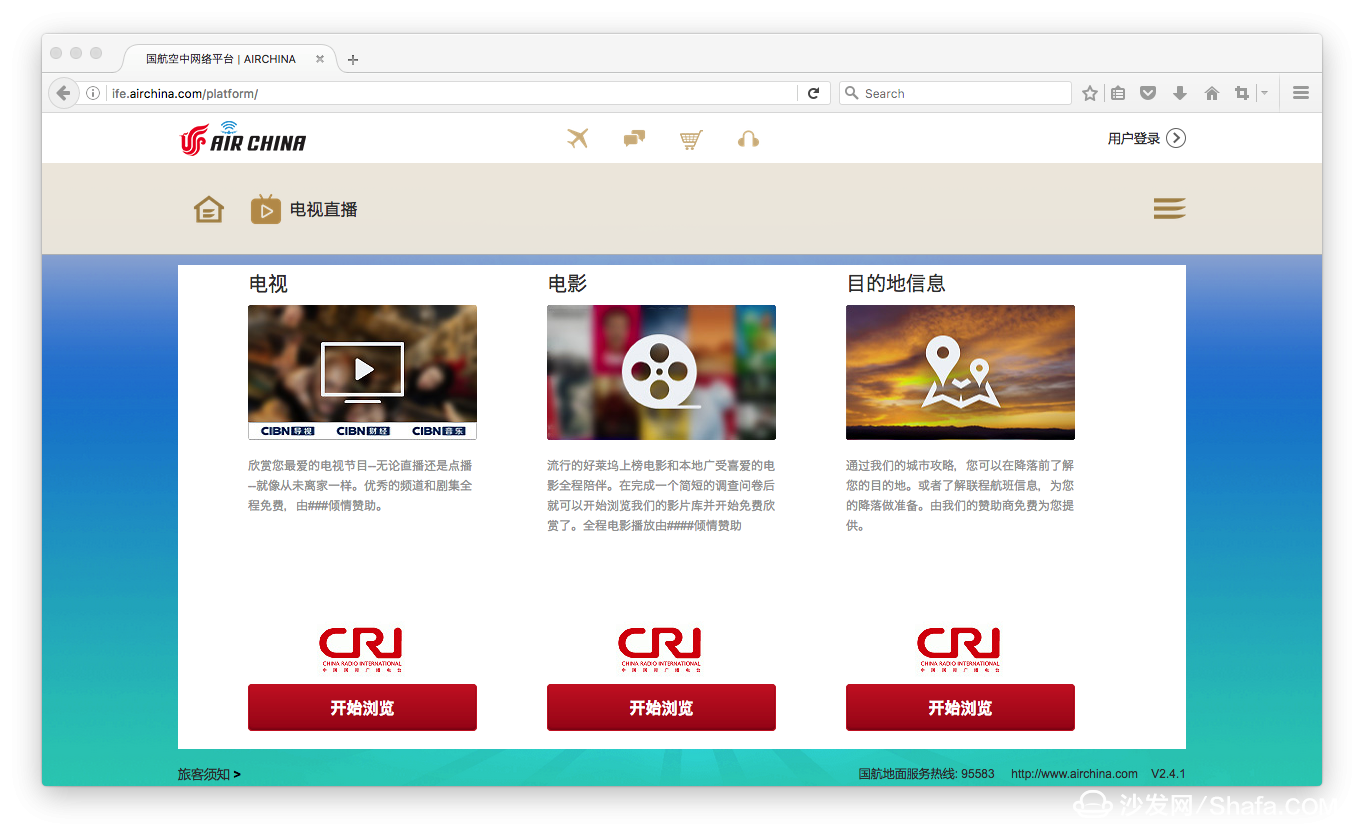Click the 电影 heading text
The image size is (1364, 836).
[567, 284]
